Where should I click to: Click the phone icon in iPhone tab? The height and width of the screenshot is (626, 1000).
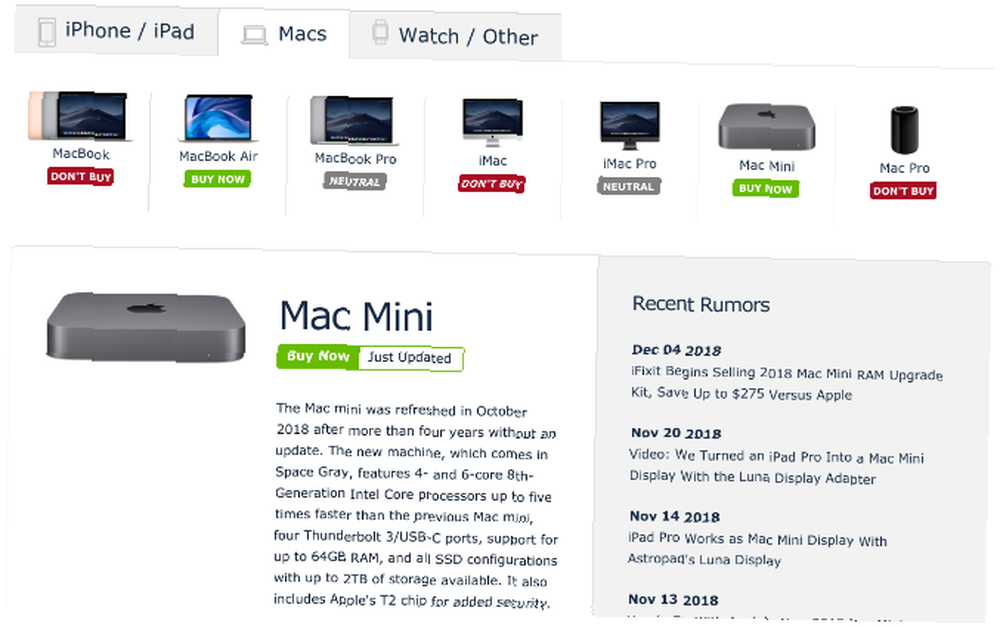click(47, 33)
